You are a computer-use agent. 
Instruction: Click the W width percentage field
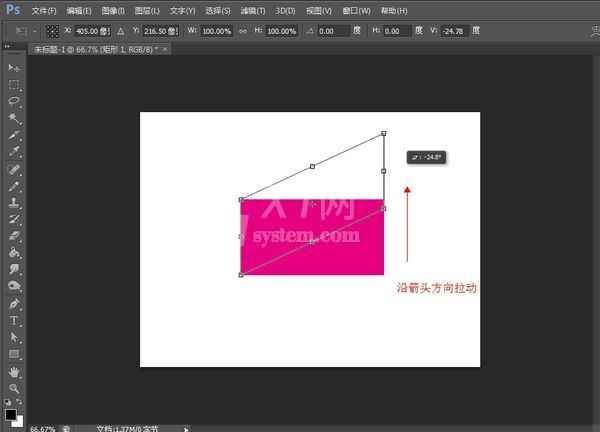(x=216, y=31)
